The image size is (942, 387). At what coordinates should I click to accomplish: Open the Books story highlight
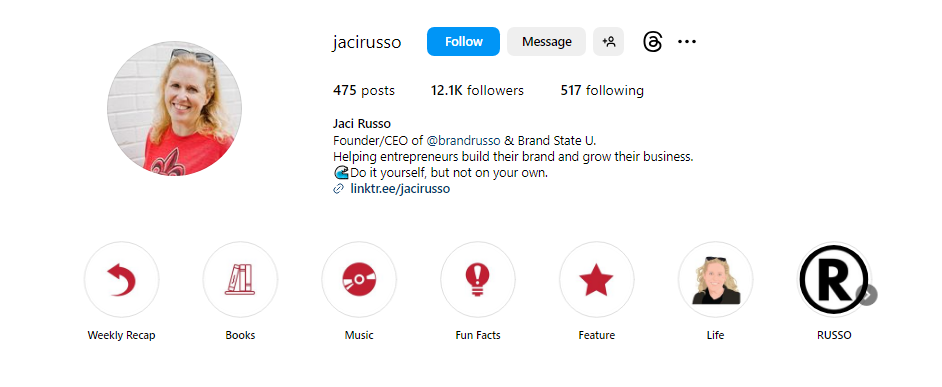pyautogui.click(x=240, y=279)
